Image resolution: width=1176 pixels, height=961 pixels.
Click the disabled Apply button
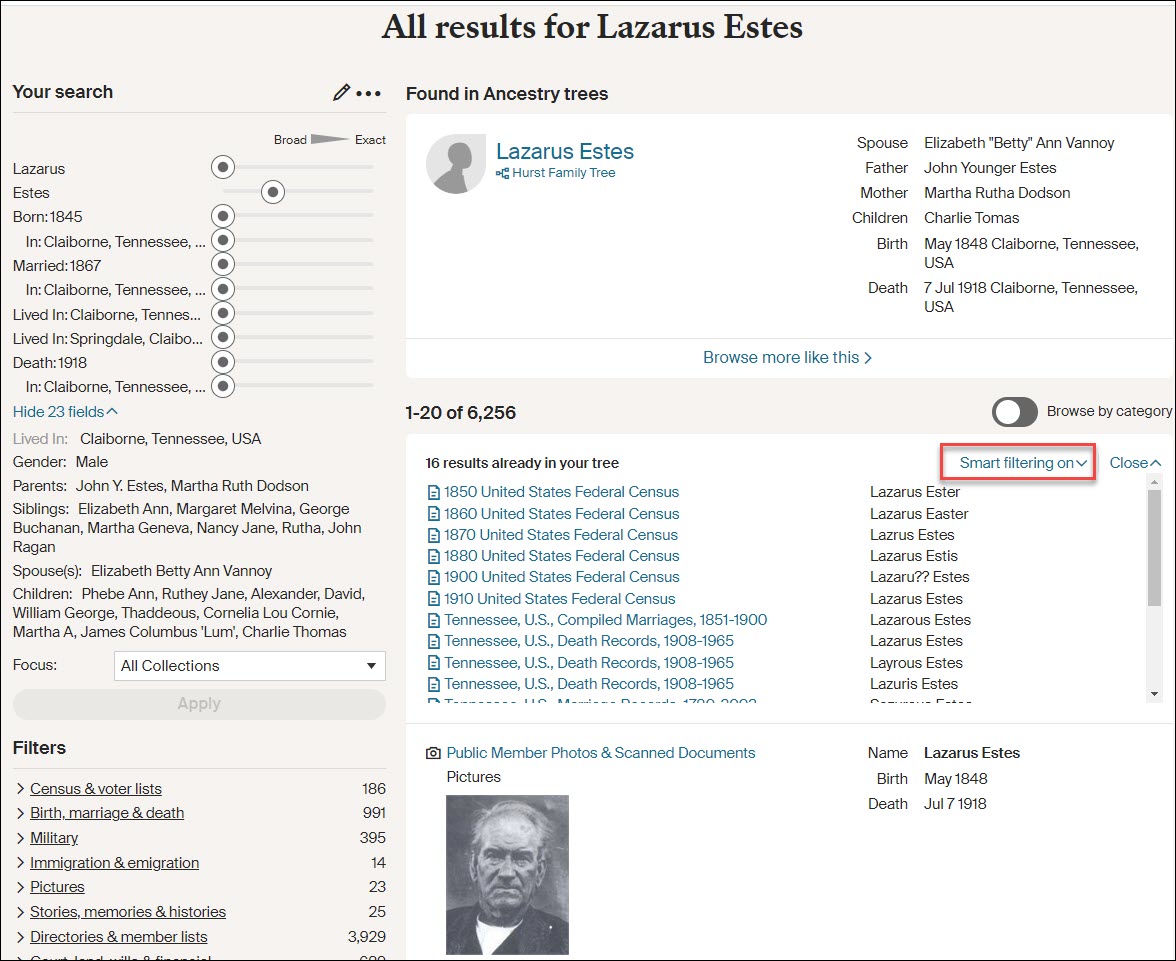pyautogui.click(x=199, y=704)
